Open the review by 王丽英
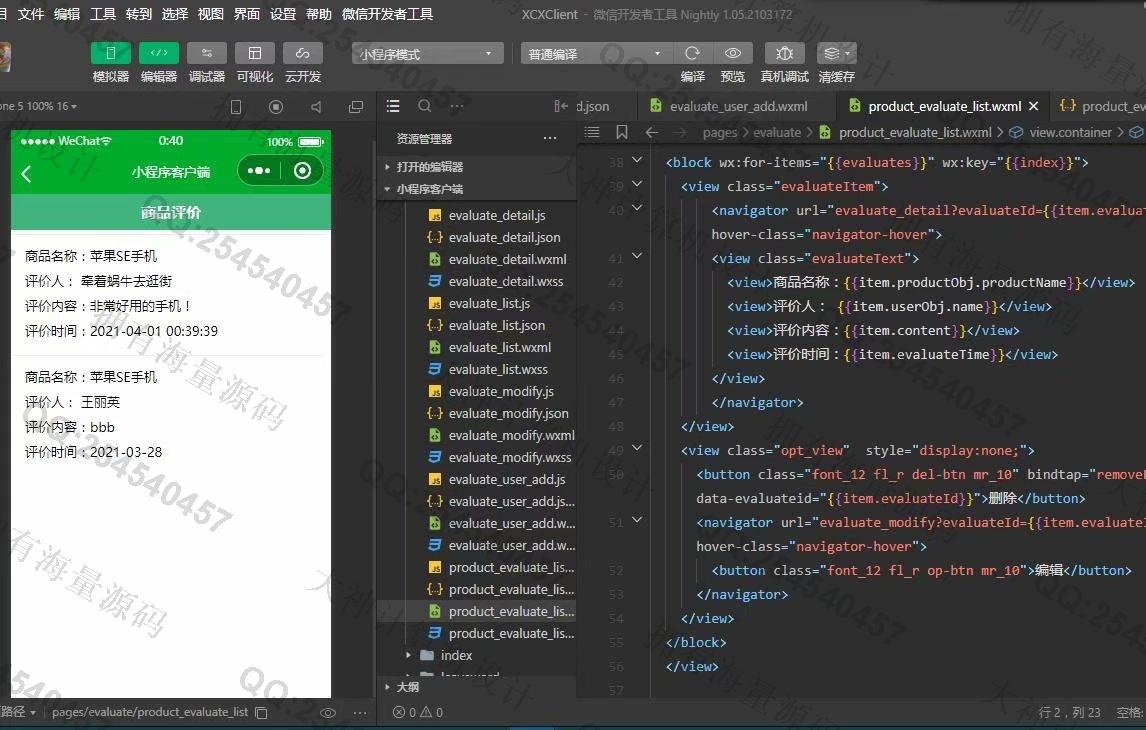 (171, 414)
